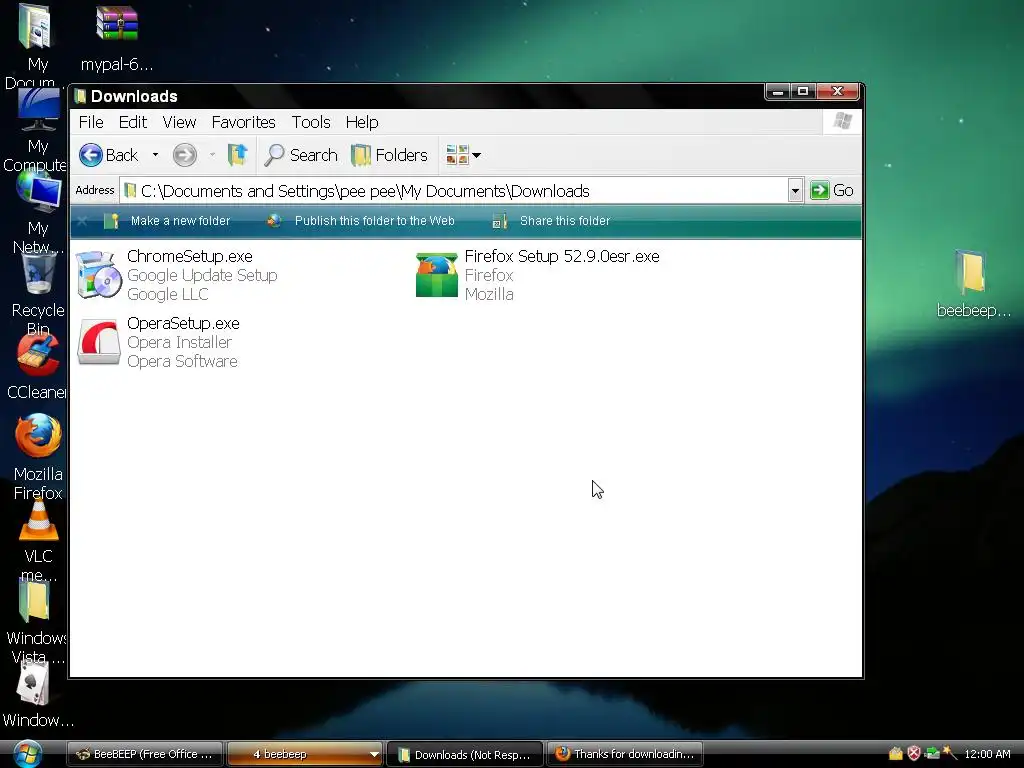The height and width of the screenshot is (768, 1024).
Task: Maximize the Downloads window
Action: [x=803, y=91]
